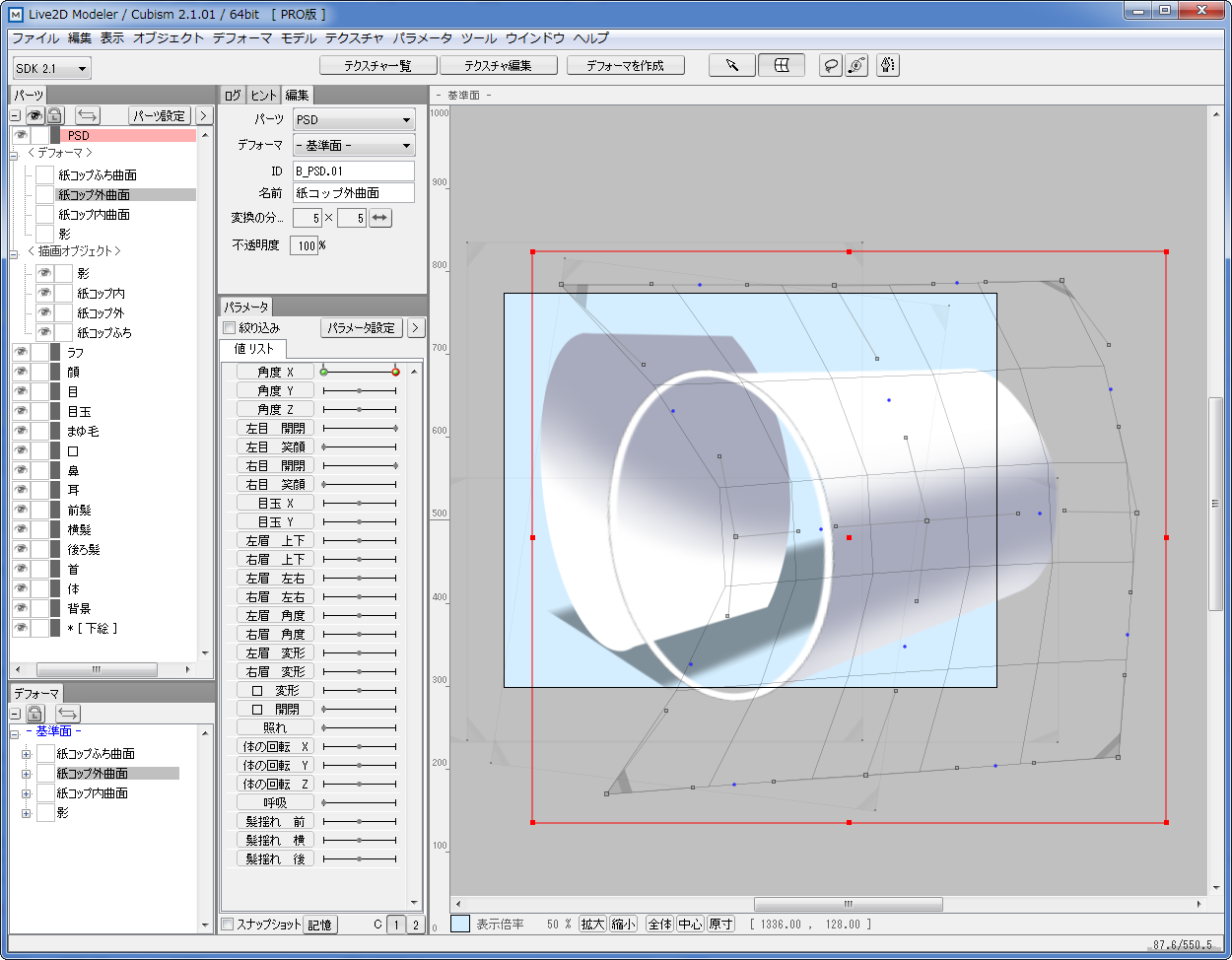Activate the curved-surface deformer edit tool
This screenshot has height=960, width=1232.
(x=781, y=65)
